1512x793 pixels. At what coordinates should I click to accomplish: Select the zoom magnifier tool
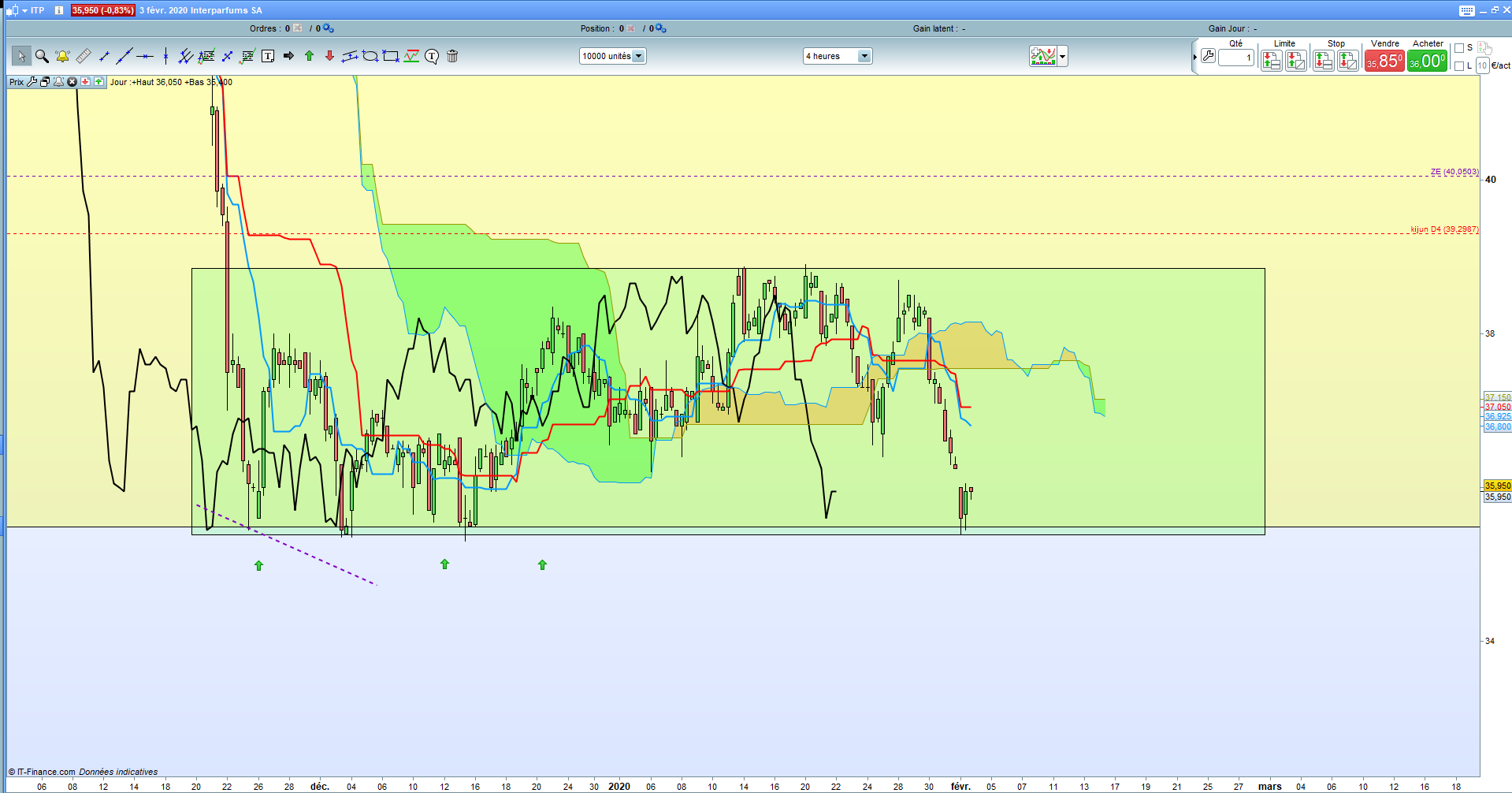[42, 56]
